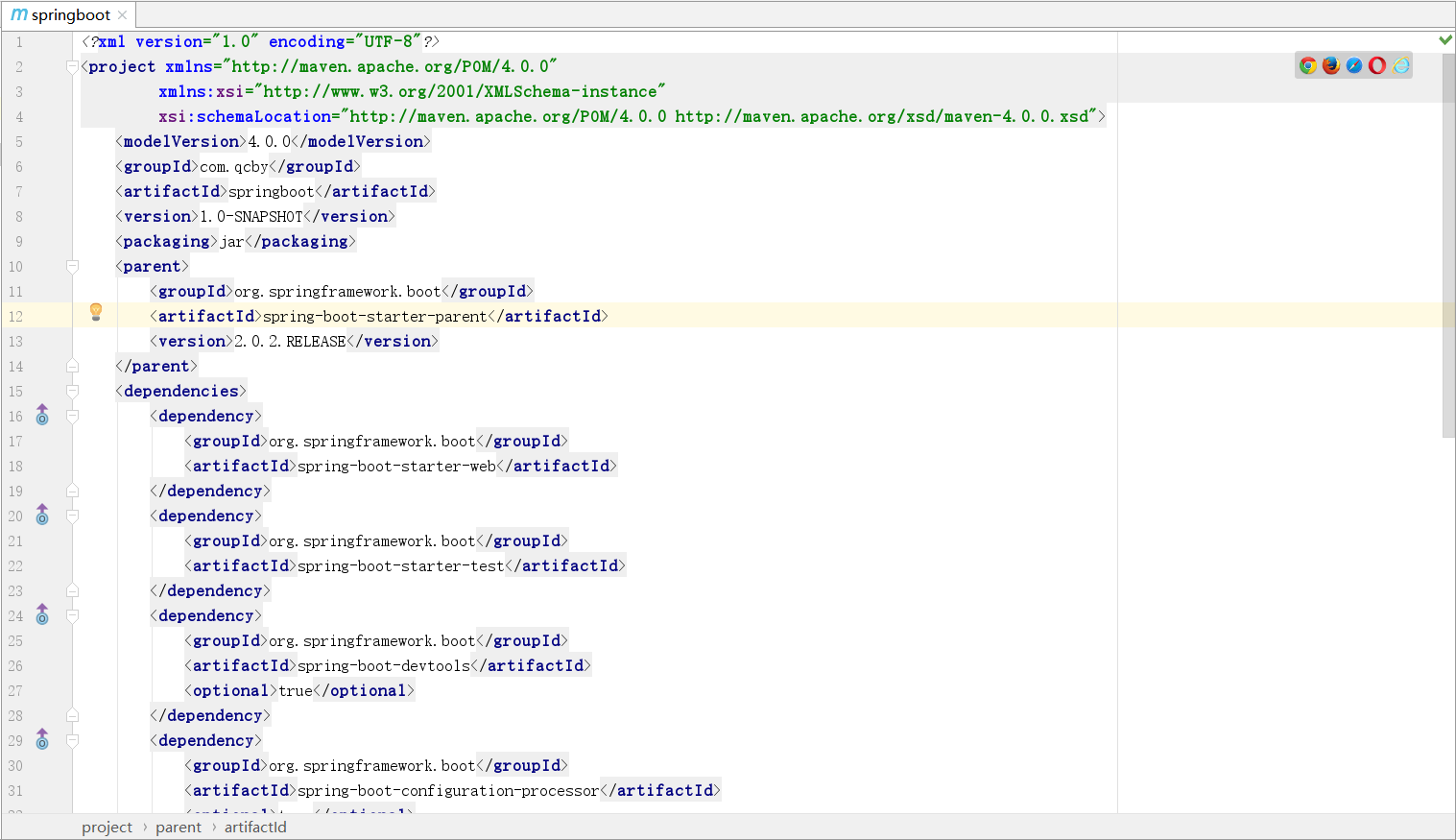Click fold end marker at line 19
This screenshot has width=1456, height=840.
tap(72, 492)
